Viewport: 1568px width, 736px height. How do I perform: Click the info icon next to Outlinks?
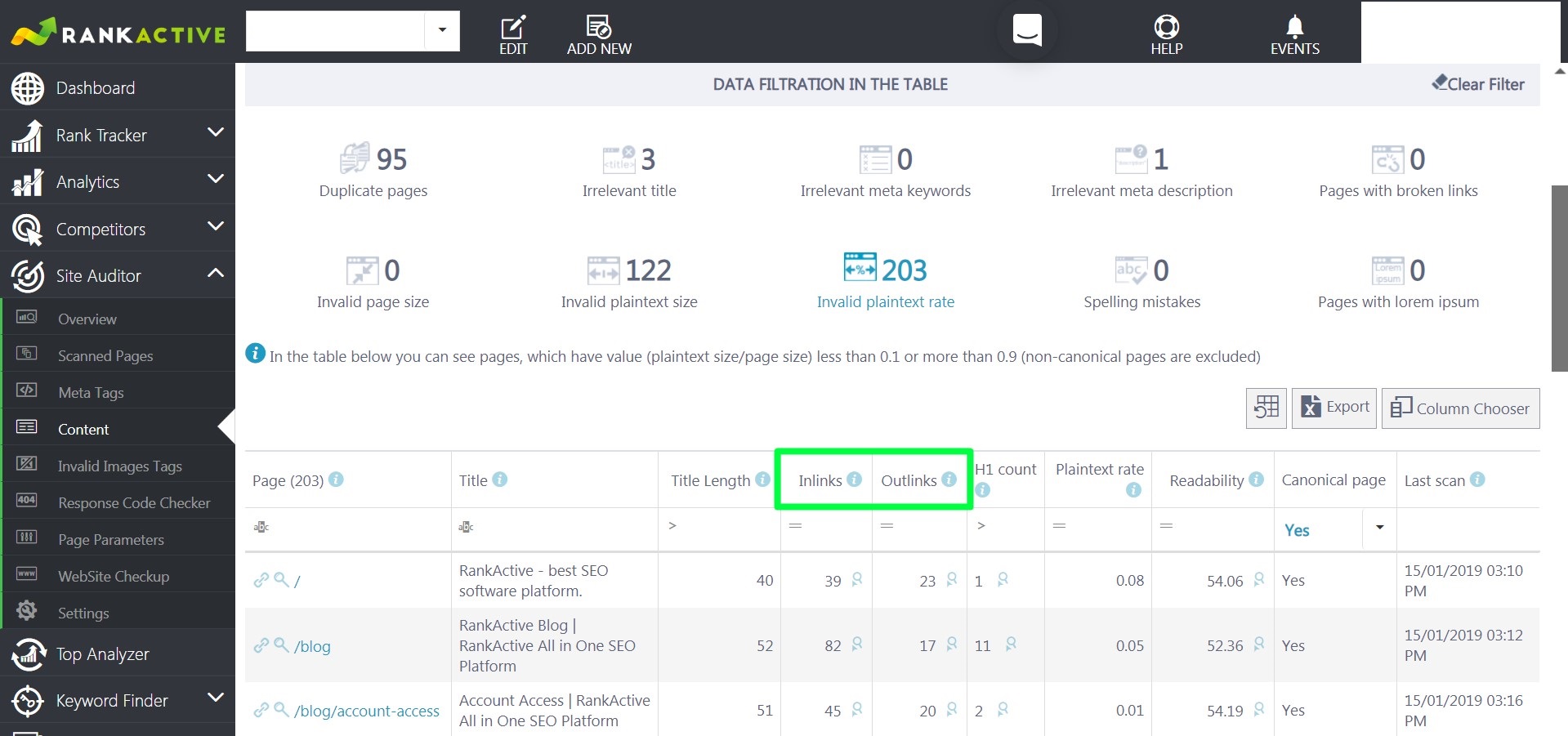949,480
